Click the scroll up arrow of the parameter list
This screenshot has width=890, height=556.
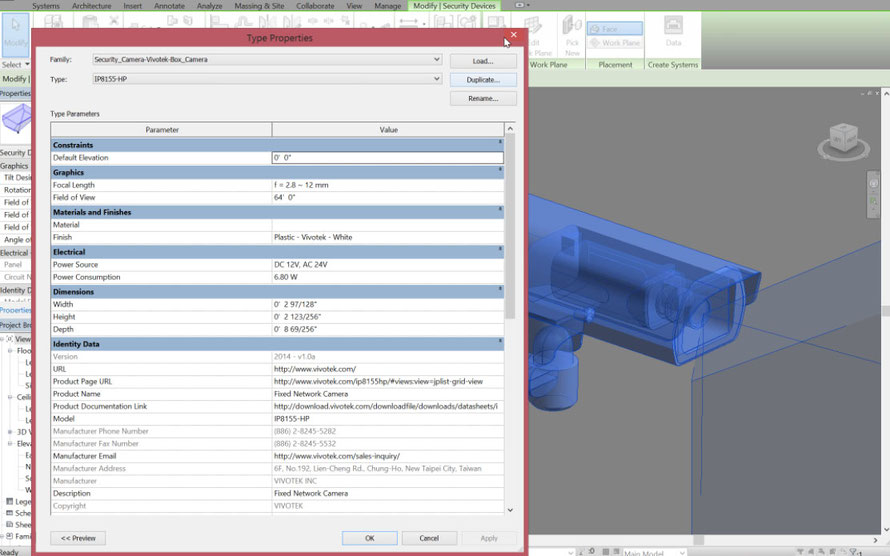[x=510, y=129]
